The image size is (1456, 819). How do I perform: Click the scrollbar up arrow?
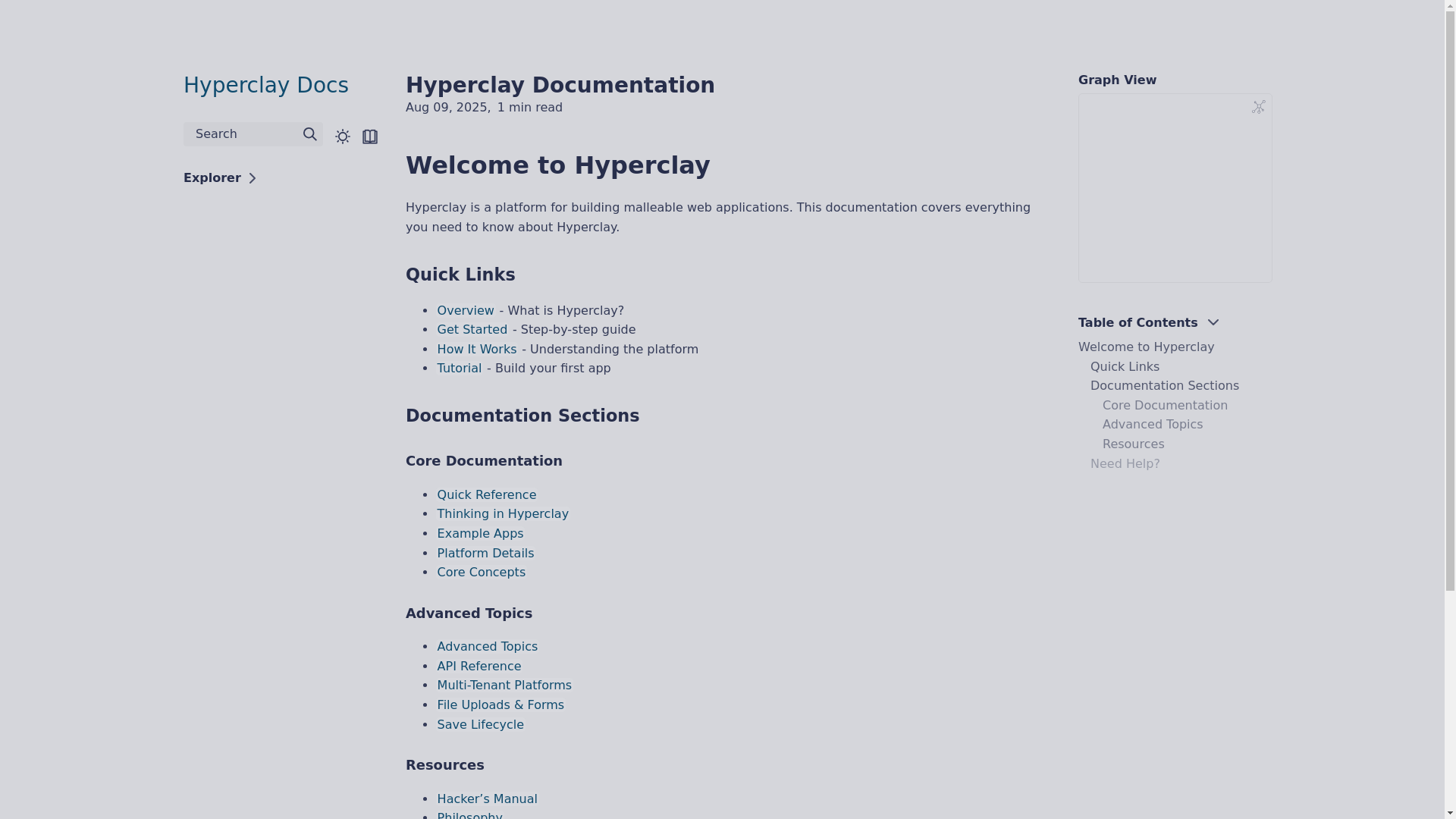click(1450, 5)
